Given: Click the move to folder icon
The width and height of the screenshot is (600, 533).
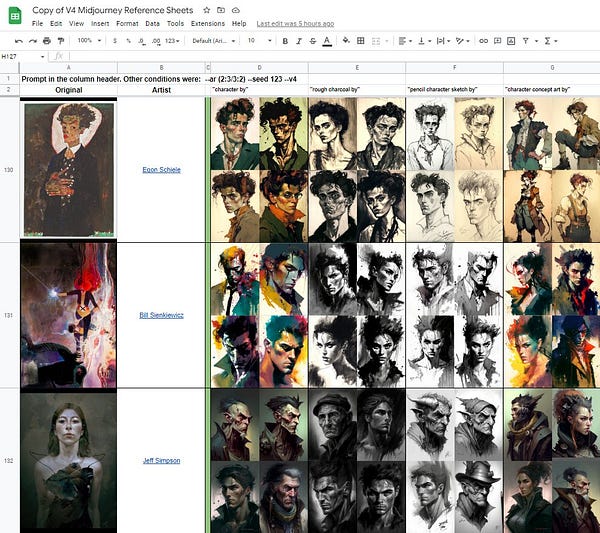Looking at the screenshot, I should click(221, 10).
